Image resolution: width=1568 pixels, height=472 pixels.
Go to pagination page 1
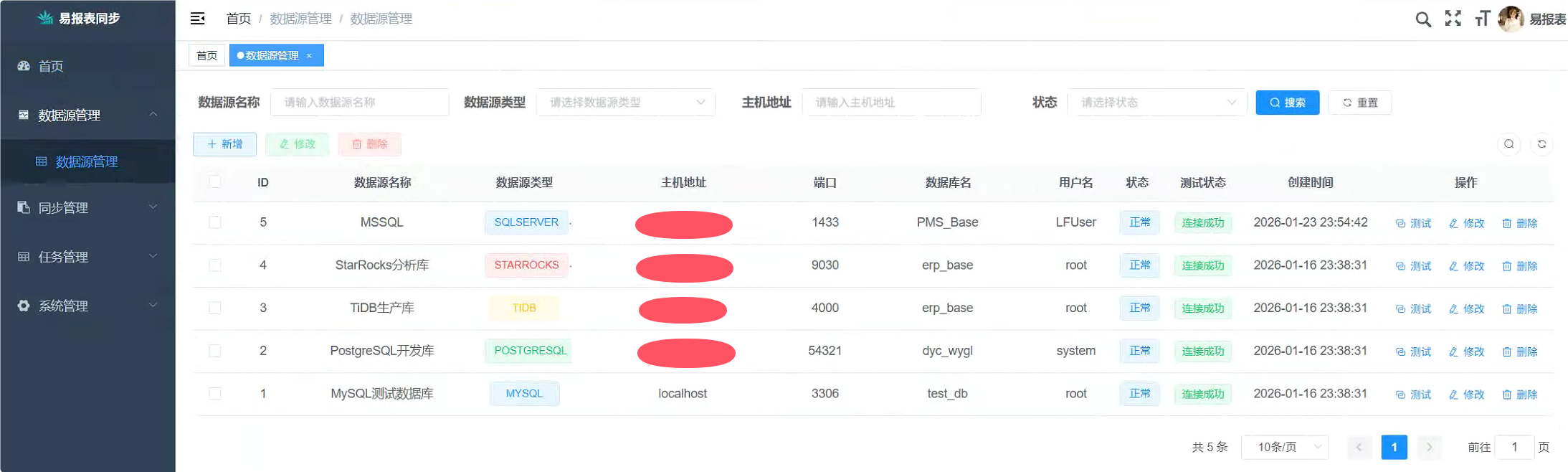(1394, 447)
